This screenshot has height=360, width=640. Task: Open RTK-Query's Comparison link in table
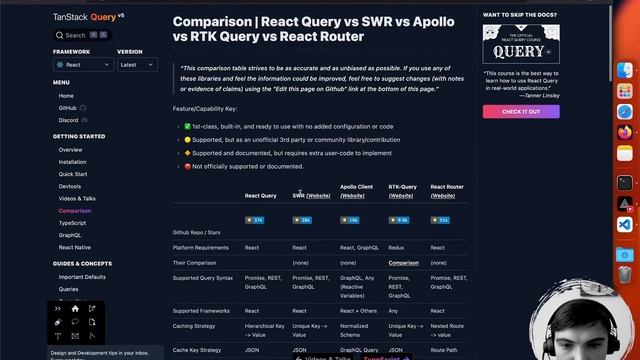[x=403, y=263]
